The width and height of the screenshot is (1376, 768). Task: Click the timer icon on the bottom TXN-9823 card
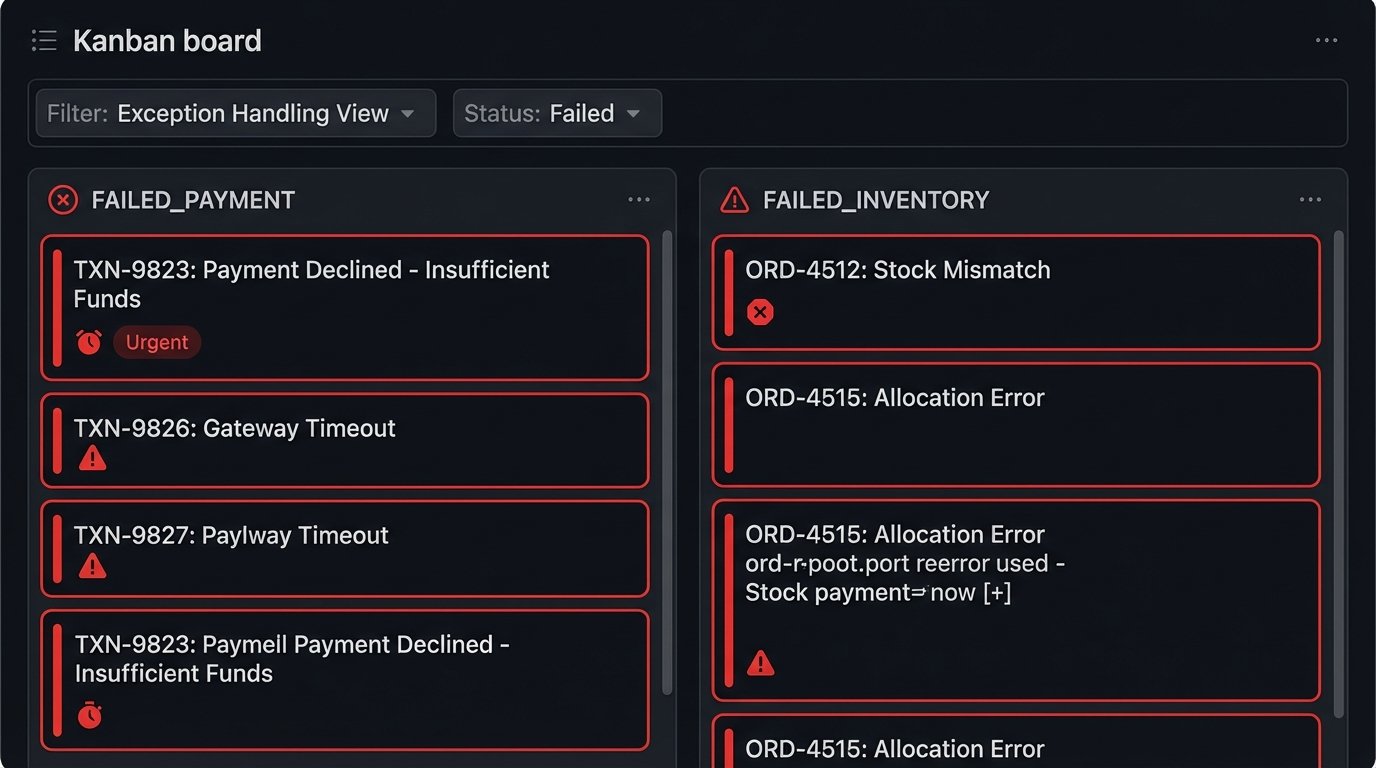[89, 714]
